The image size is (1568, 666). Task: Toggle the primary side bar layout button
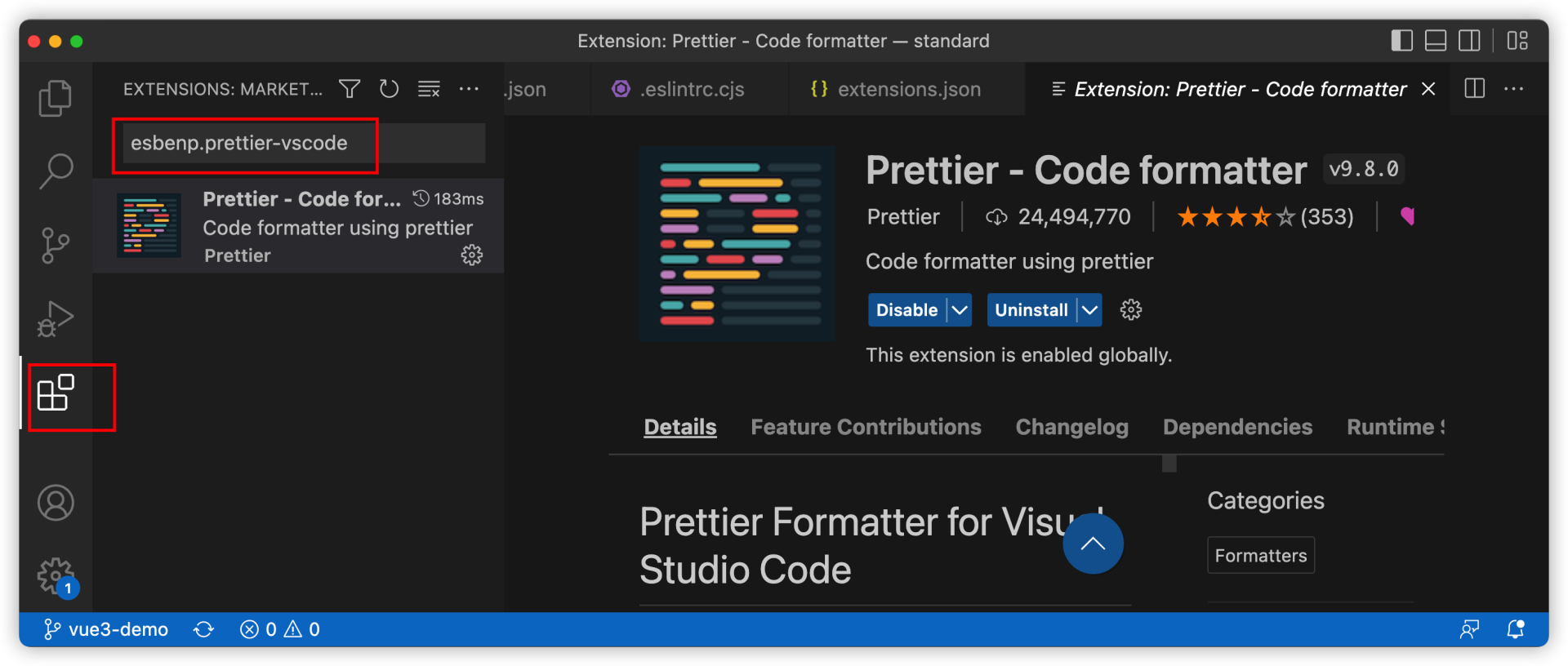tap(1401, 41)
